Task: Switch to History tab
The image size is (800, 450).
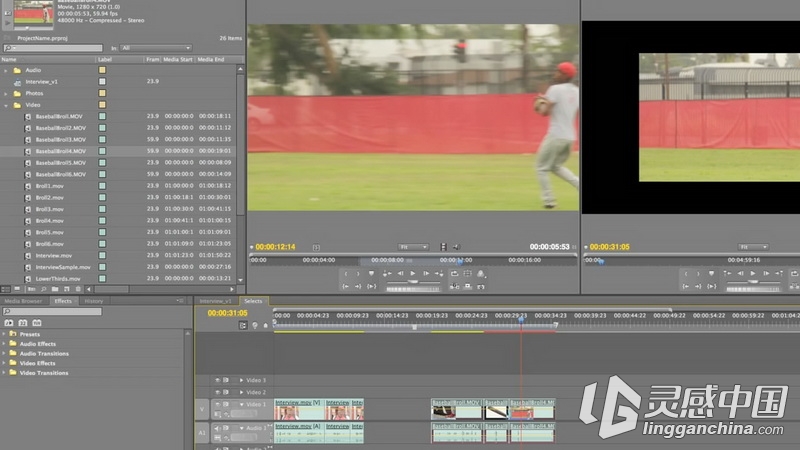Action: (93, 301)
